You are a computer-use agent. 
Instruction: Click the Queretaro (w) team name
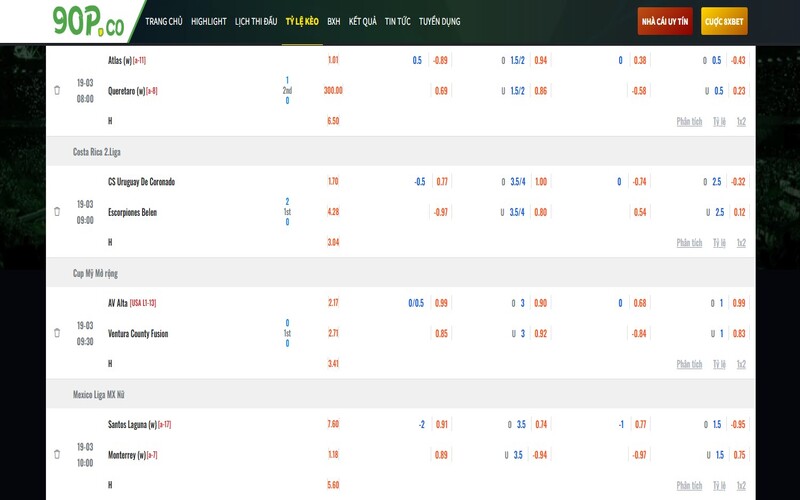(127, 91)
